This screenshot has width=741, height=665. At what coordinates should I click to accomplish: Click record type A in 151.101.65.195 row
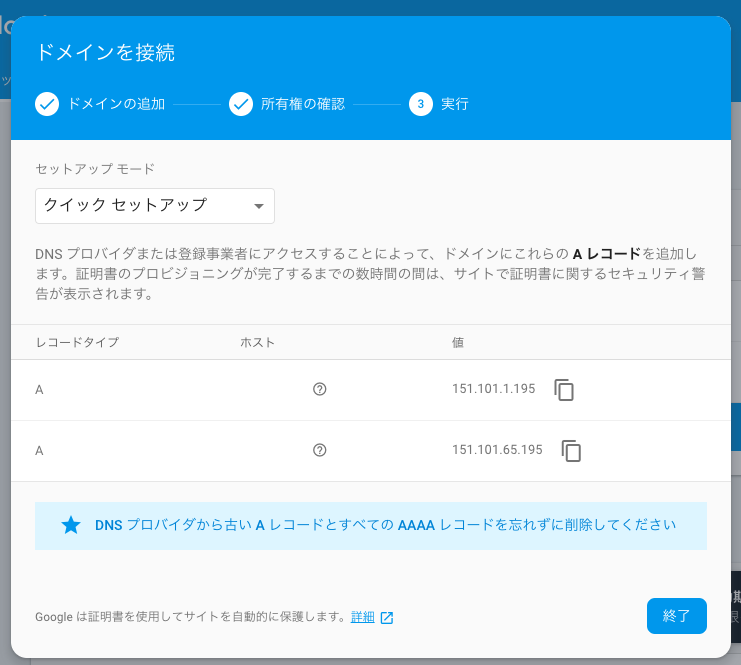pos(39,451)
